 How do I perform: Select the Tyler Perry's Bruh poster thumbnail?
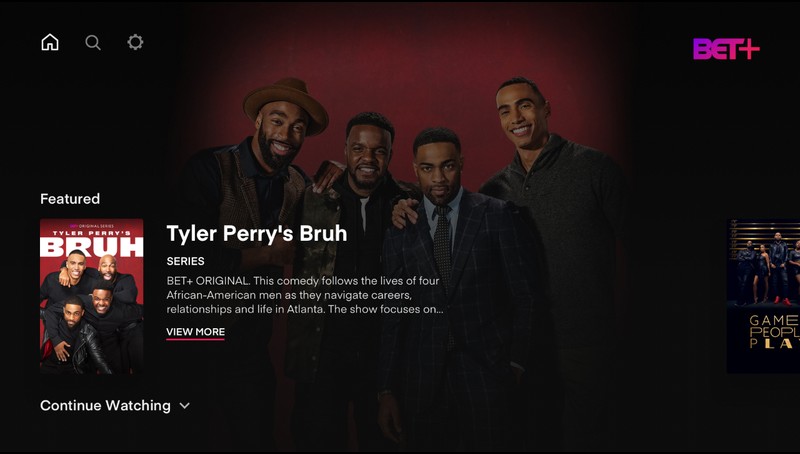pos(92,296)
